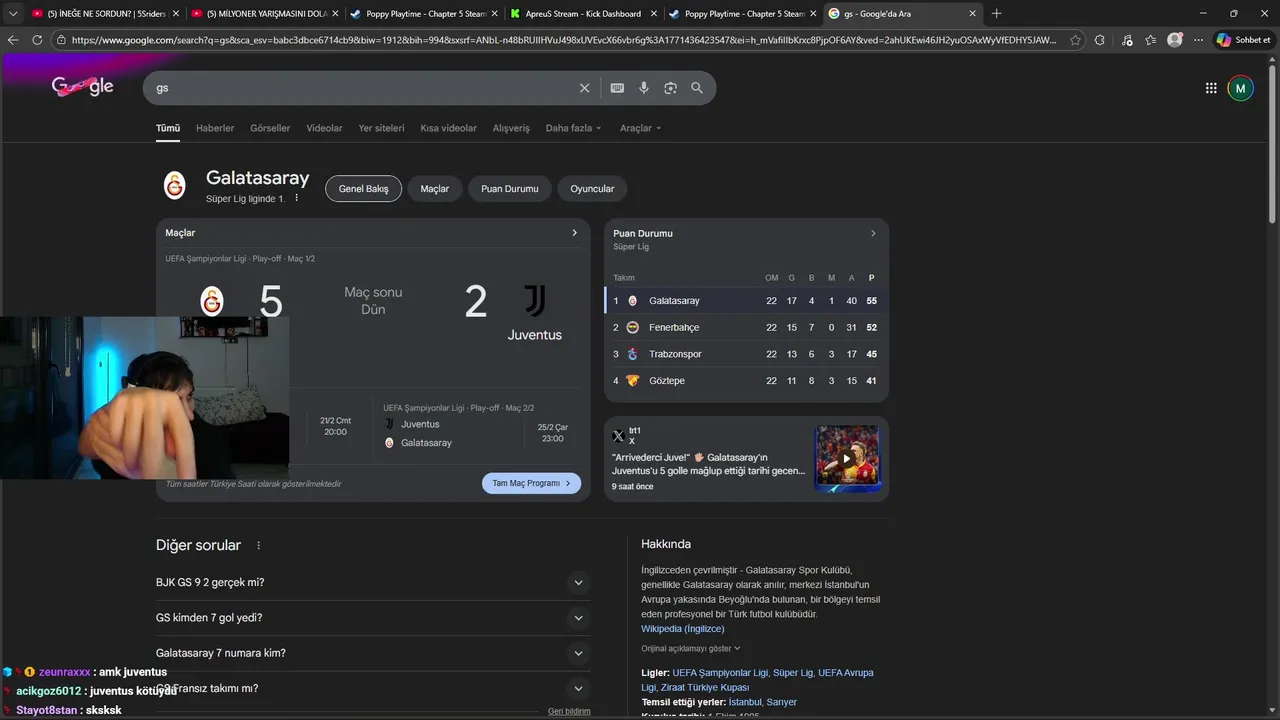Open the on-screen keyboard input tool
Viewport: 1280px width, 720px height.
click(617, 88)
